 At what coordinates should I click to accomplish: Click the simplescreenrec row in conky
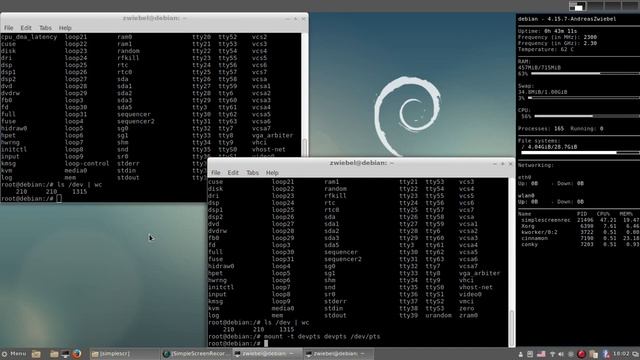[x=580, y=220]
